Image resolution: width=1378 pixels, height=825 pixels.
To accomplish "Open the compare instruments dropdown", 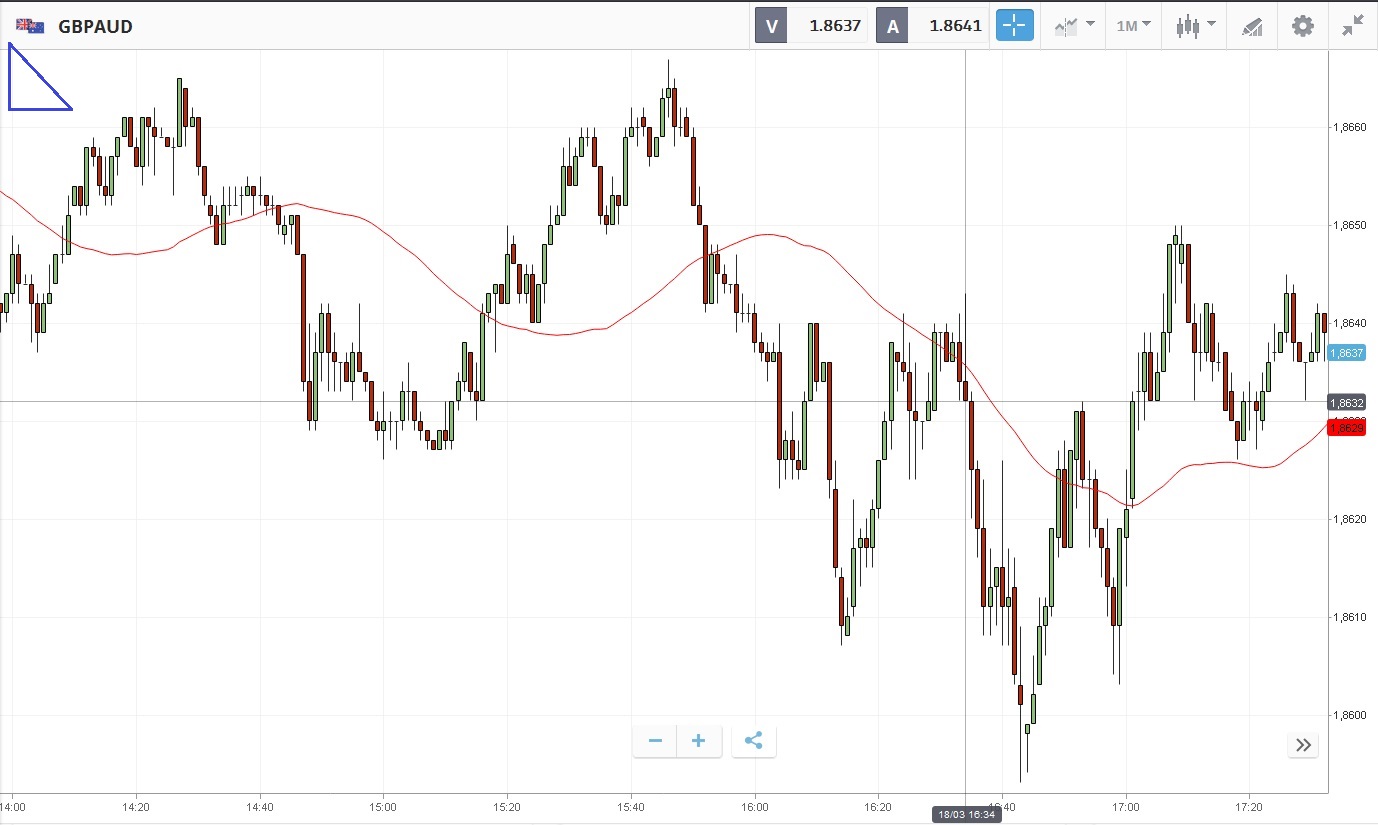I will click(1074, 26).
